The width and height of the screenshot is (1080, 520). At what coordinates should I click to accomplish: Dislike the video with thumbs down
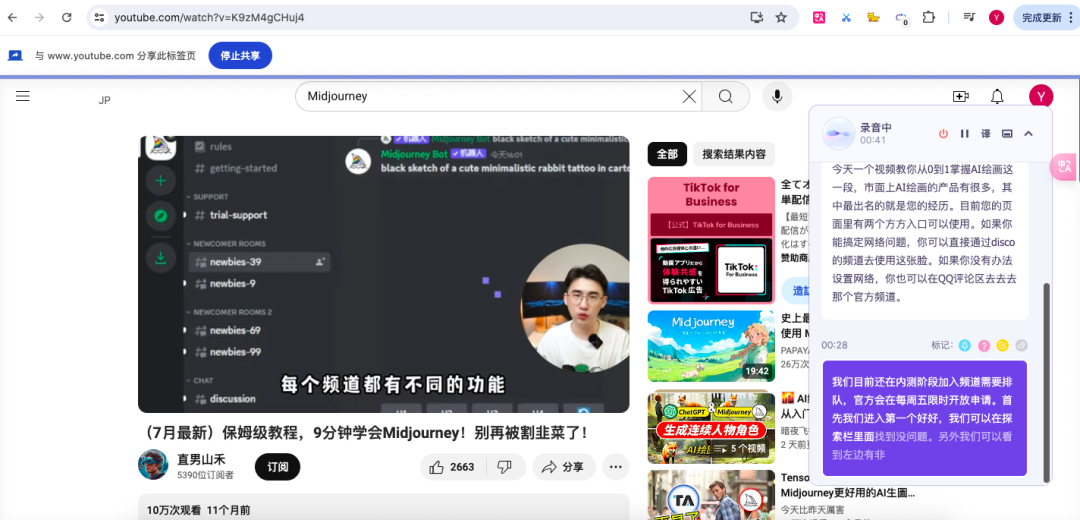[x=505, y=467]
